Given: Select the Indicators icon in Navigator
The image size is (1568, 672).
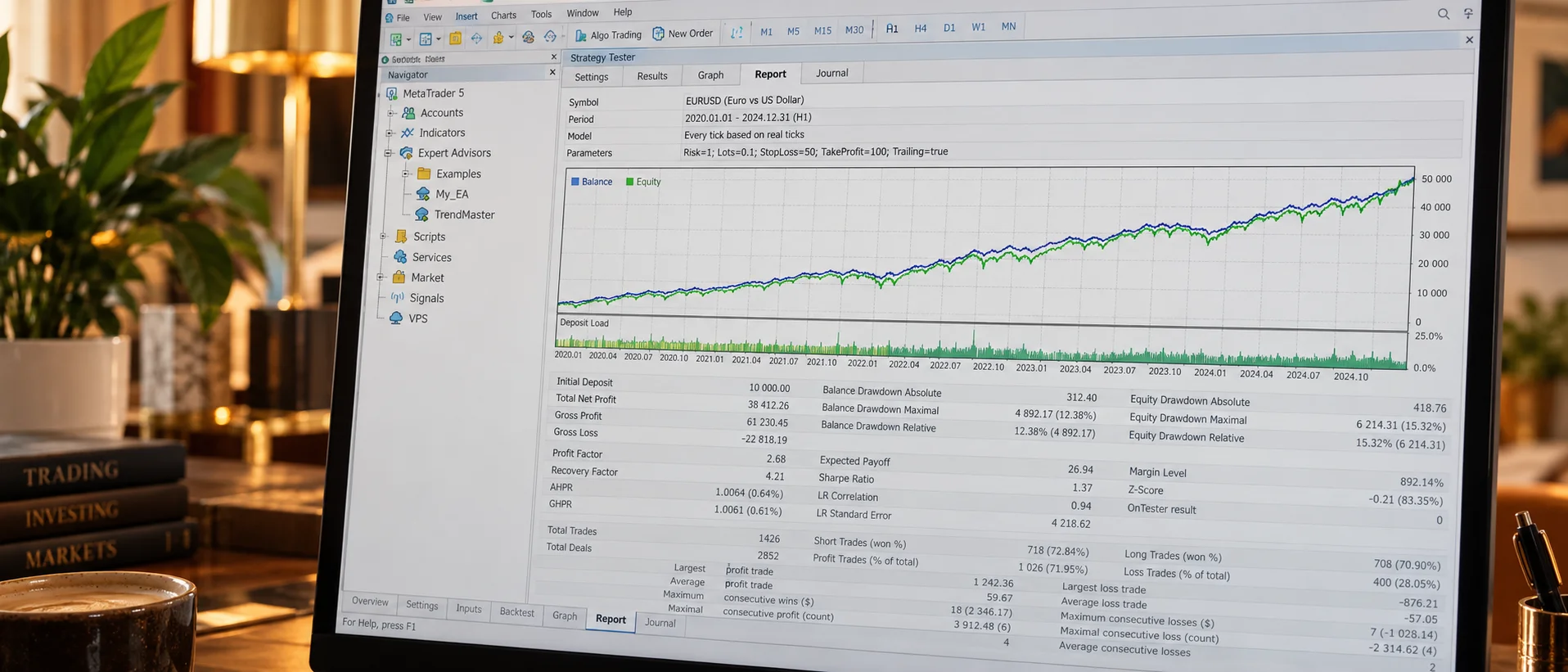Looking at the screenshot, I should click(407, 133).
